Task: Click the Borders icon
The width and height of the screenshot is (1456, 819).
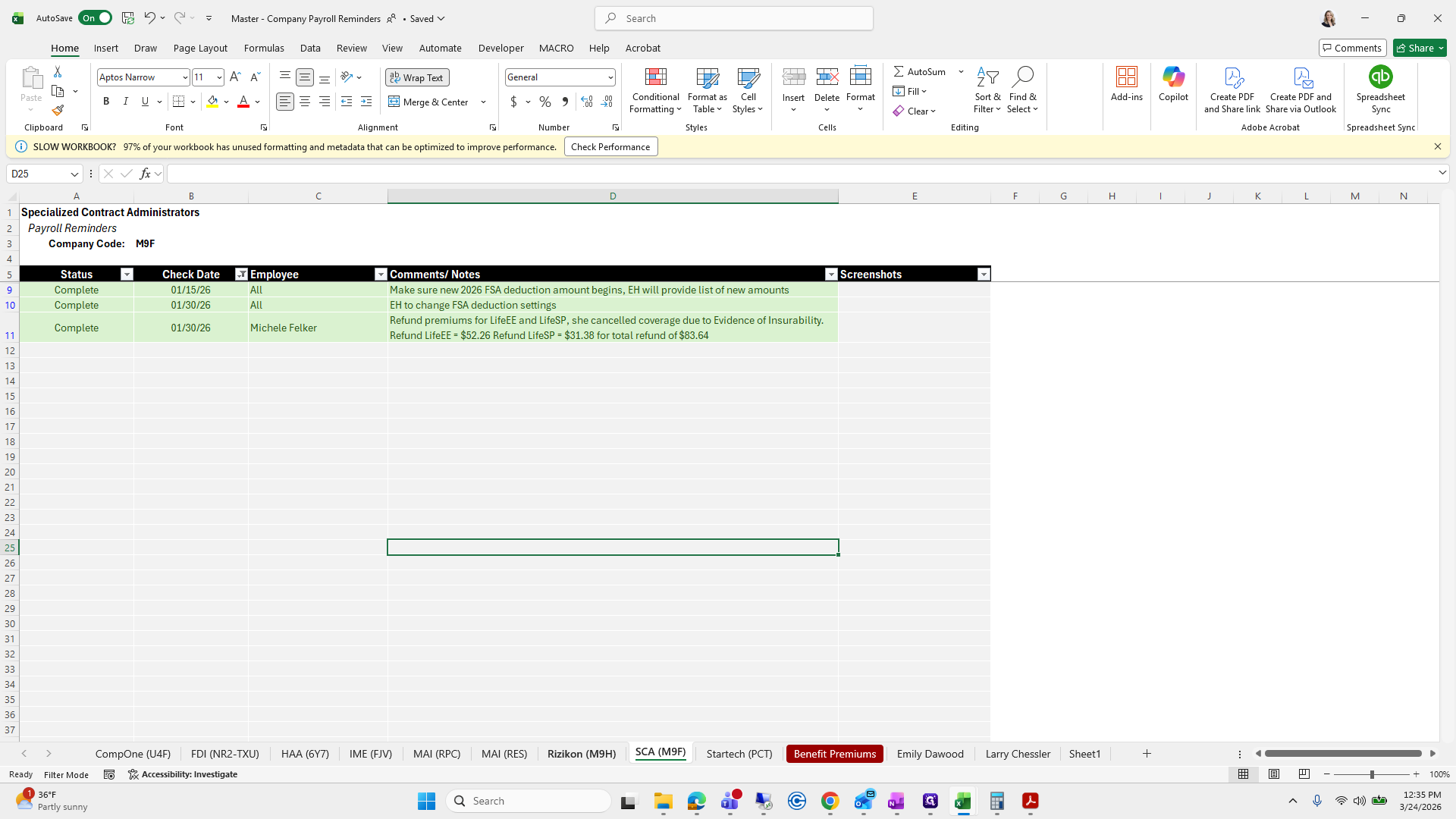Action: pyautogui.click(x=179, y=102)
